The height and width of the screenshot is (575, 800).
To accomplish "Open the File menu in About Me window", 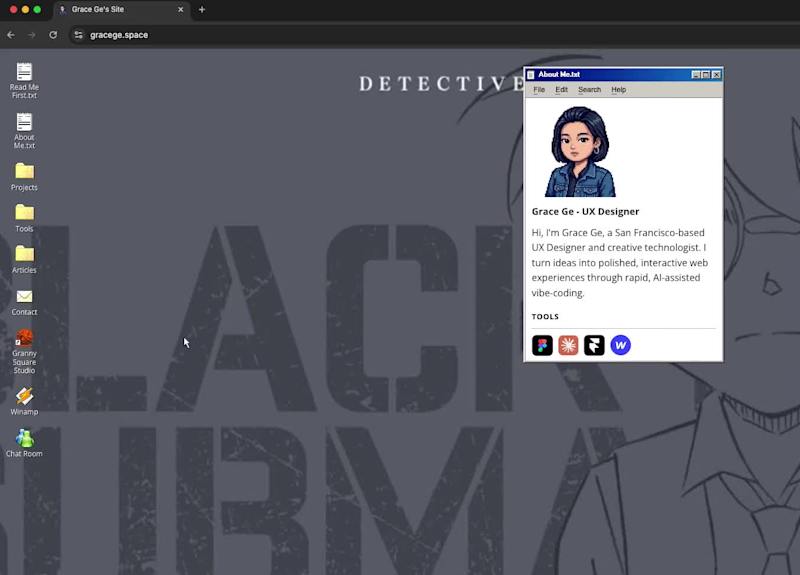I will coord(539,90).
